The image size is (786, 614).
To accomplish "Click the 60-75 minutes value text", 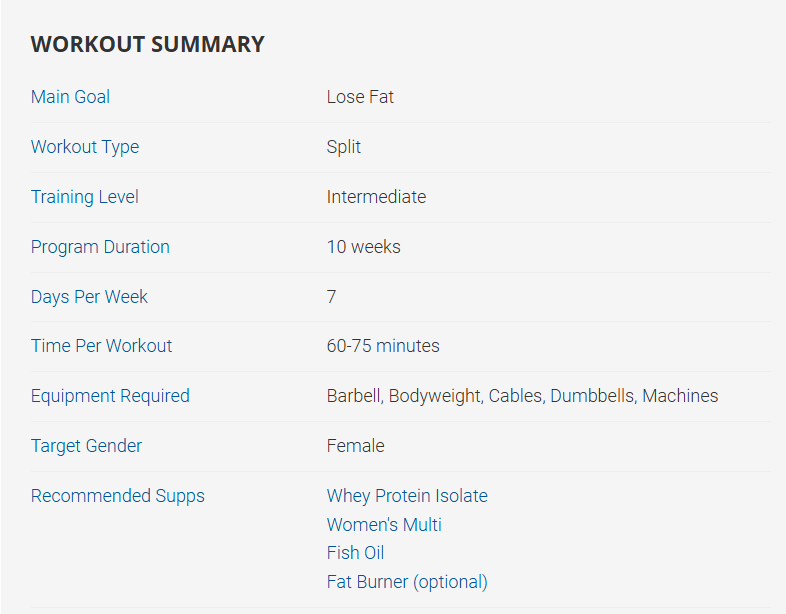I will click(383, 346).
